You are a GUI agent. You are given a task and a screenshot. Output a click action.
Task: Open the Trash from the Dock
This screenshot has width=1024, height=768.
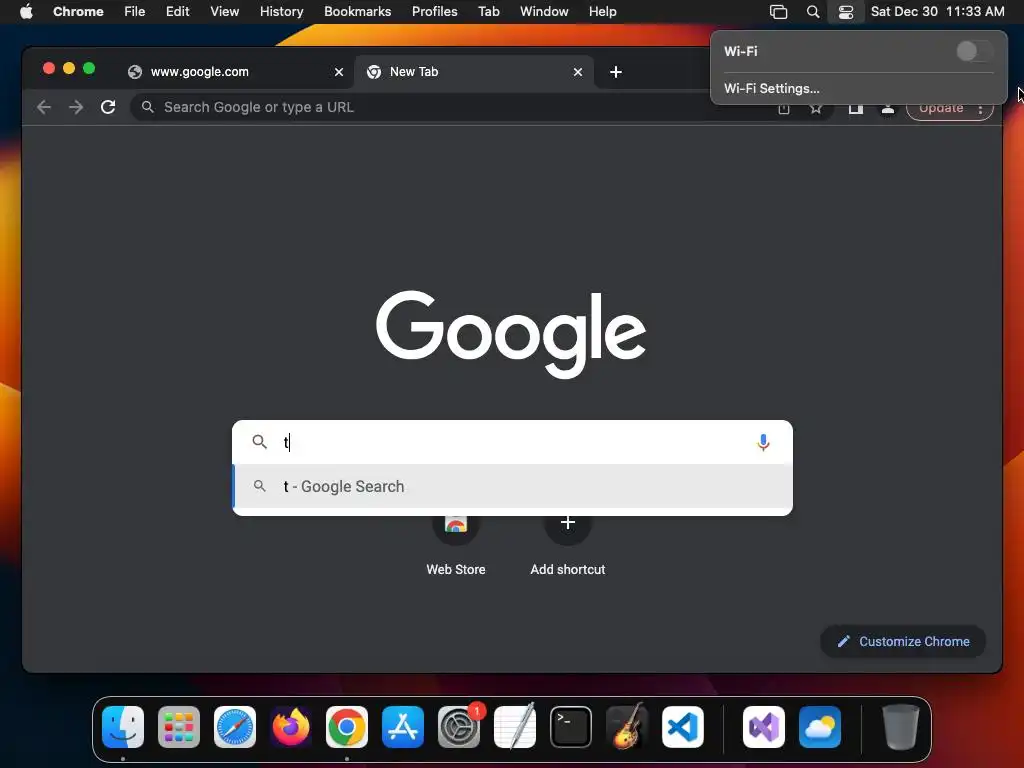[901, 727]
